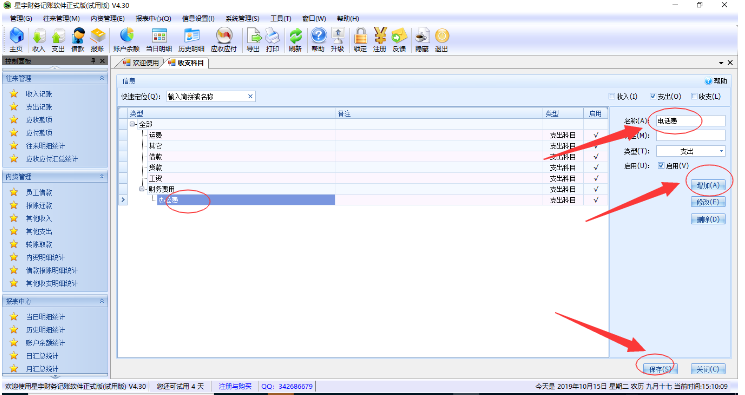The width and height of the screenshot is (745, 395).
Task: Toggle enabled checkmark in the 财务费用 row
Action: point(596,189)
